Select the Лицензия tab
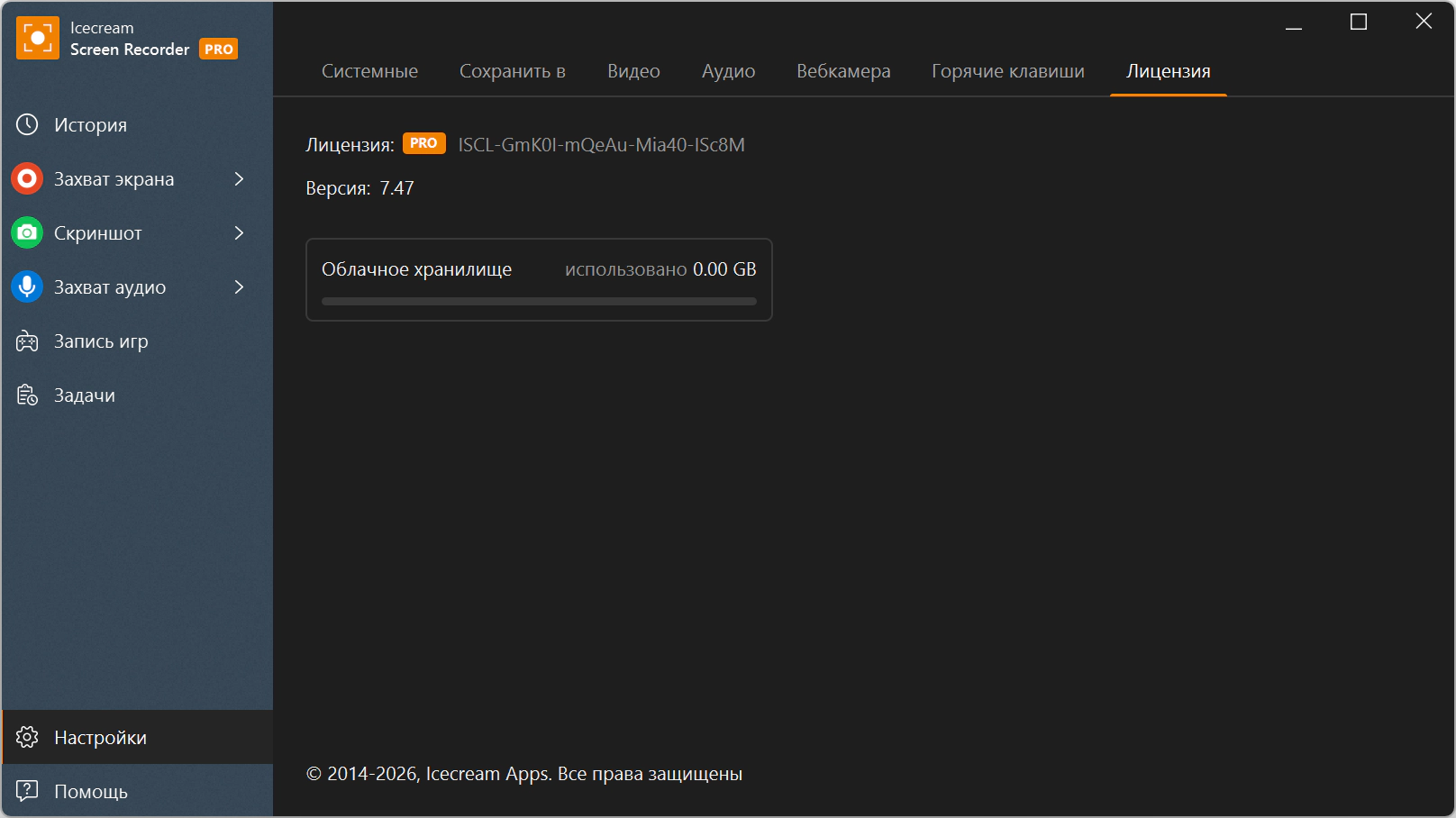This screenshot has width=1456, height=818. [1169, 71]
